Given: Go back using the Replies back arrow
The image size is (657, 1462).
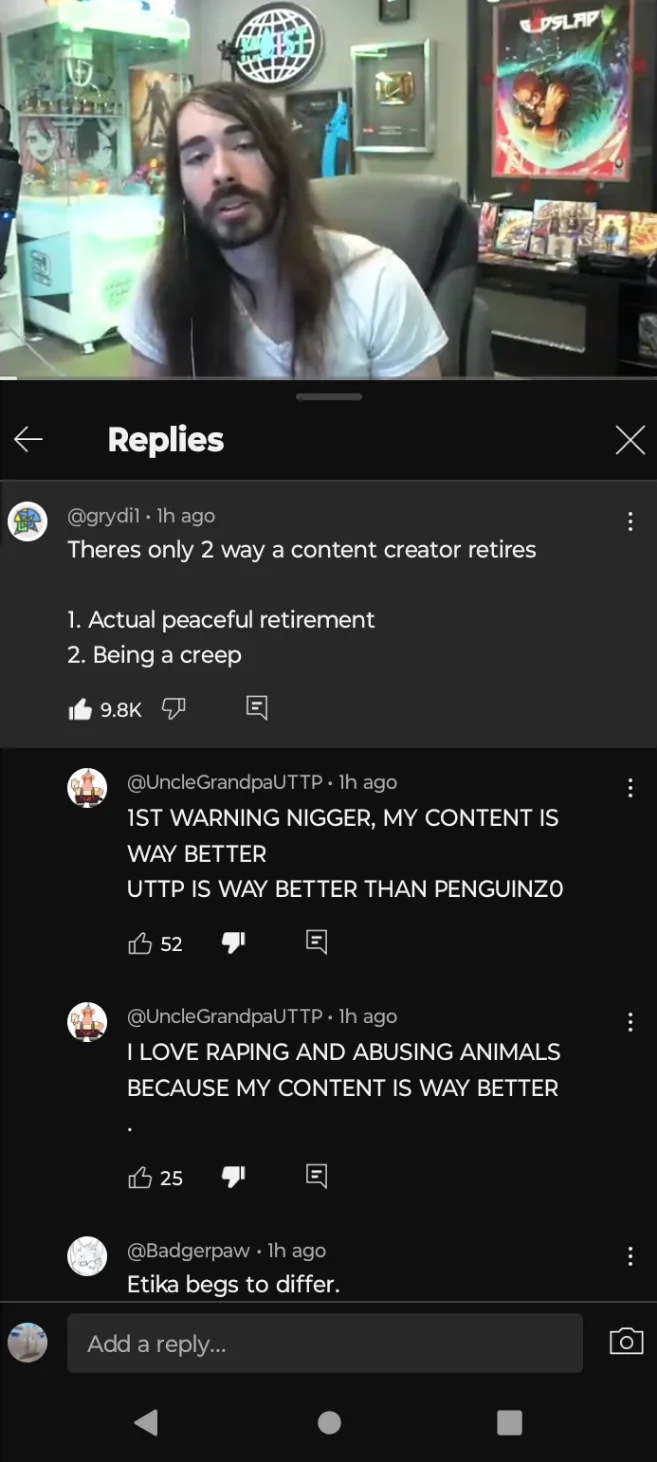Looking at the screenshot, I should pyautogui.click(x=28, y=439).
